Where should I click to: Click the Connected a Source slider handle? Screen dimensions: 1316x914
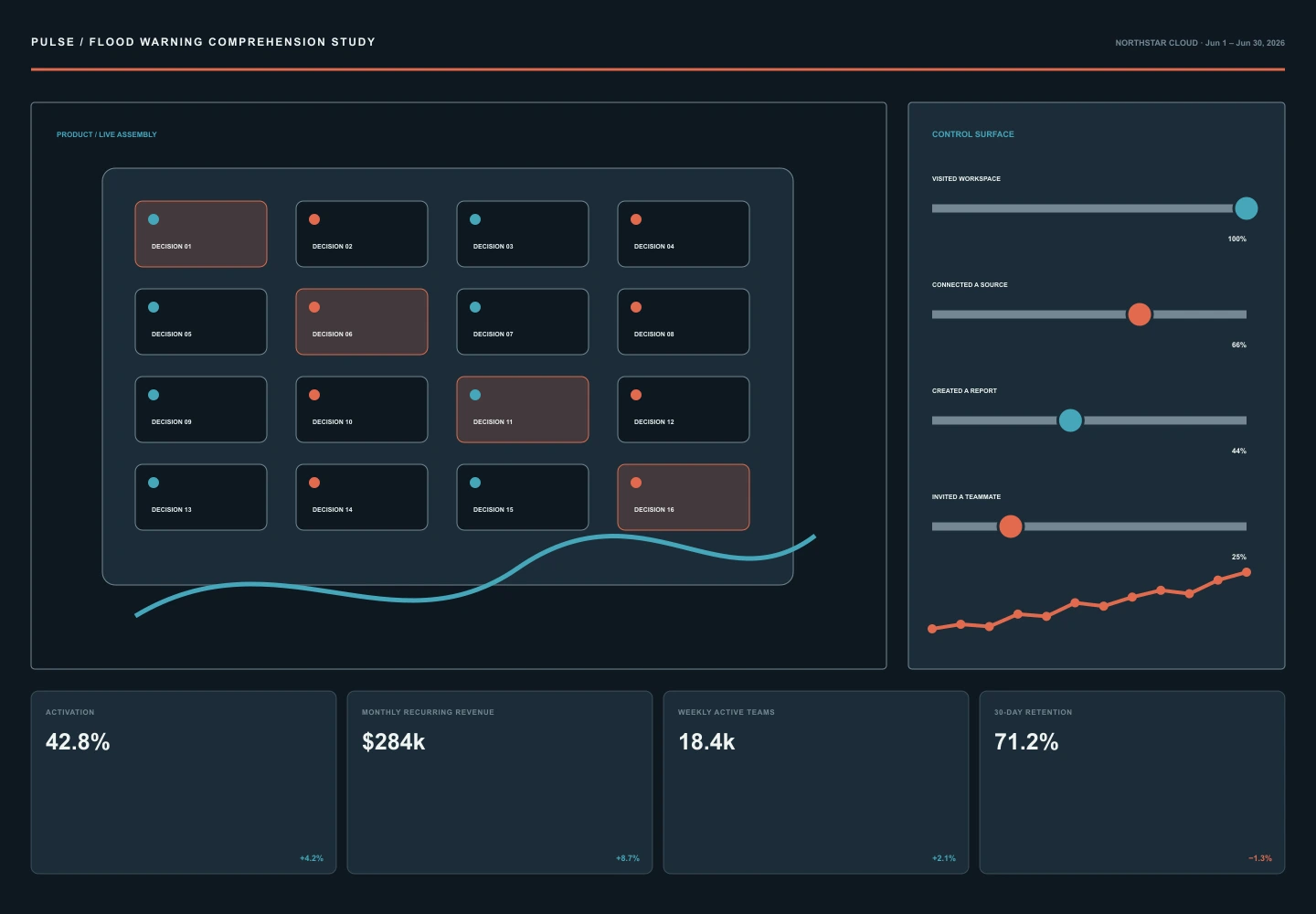pos(1140,314)
